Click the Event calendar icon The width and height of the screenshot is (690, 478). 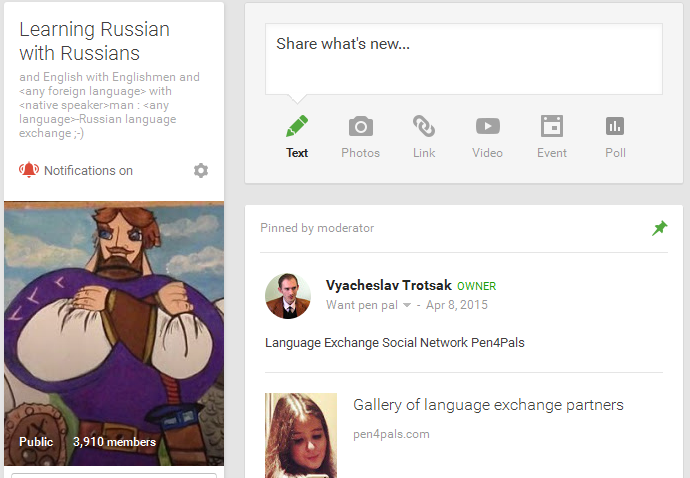point(552,126)
